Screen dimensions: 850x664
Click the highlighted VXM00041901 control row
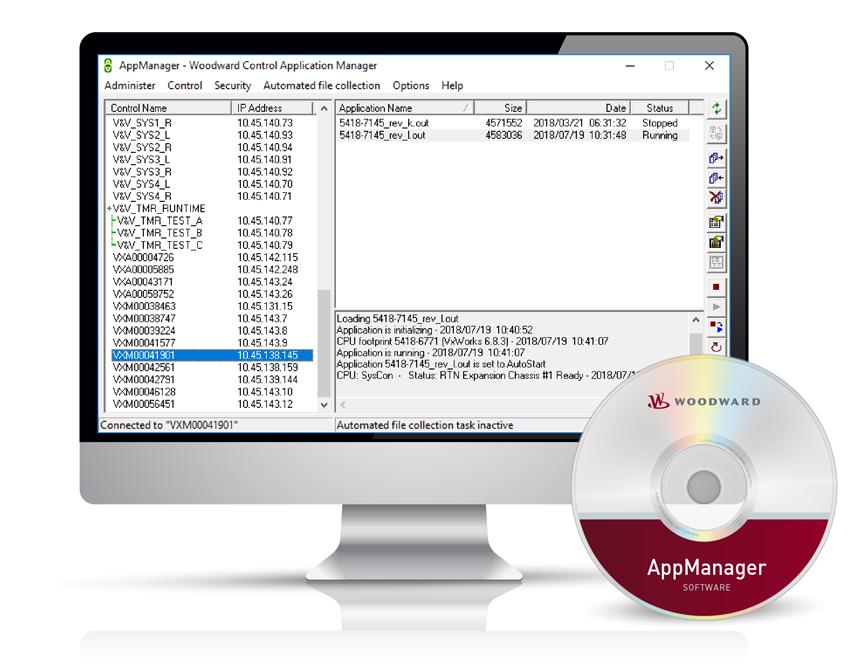coord(212,355)
